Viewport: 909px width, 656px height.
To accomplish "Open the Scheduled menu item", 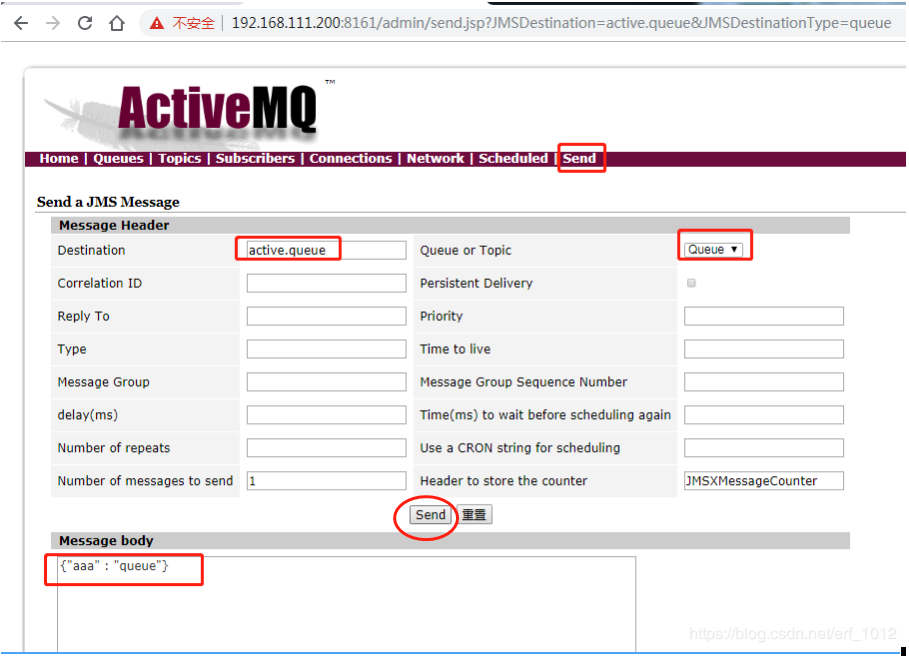I will (513, 158).
